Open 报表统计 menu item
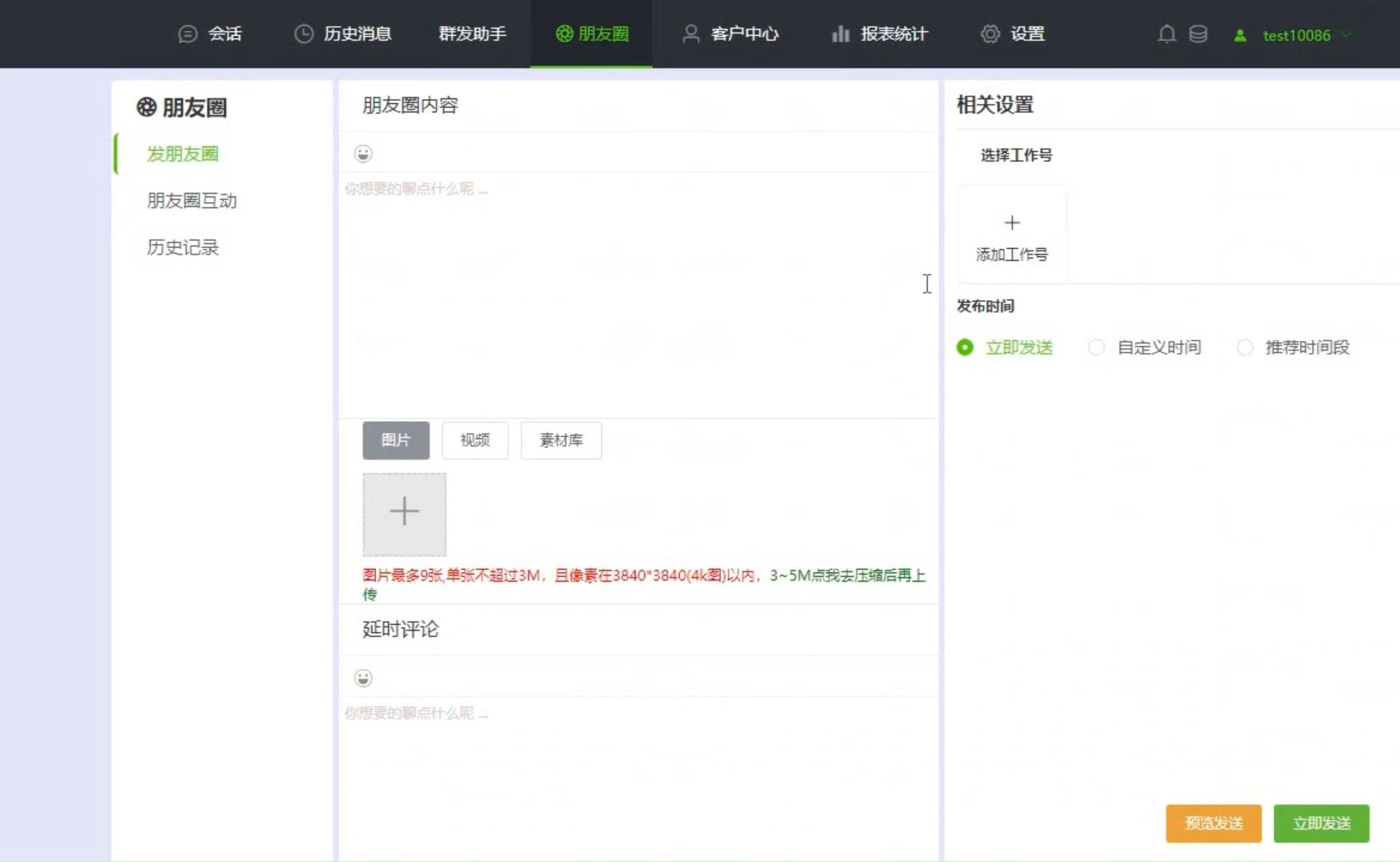The width and height of the screenshot is (1400, 862). tap(894, 34)
